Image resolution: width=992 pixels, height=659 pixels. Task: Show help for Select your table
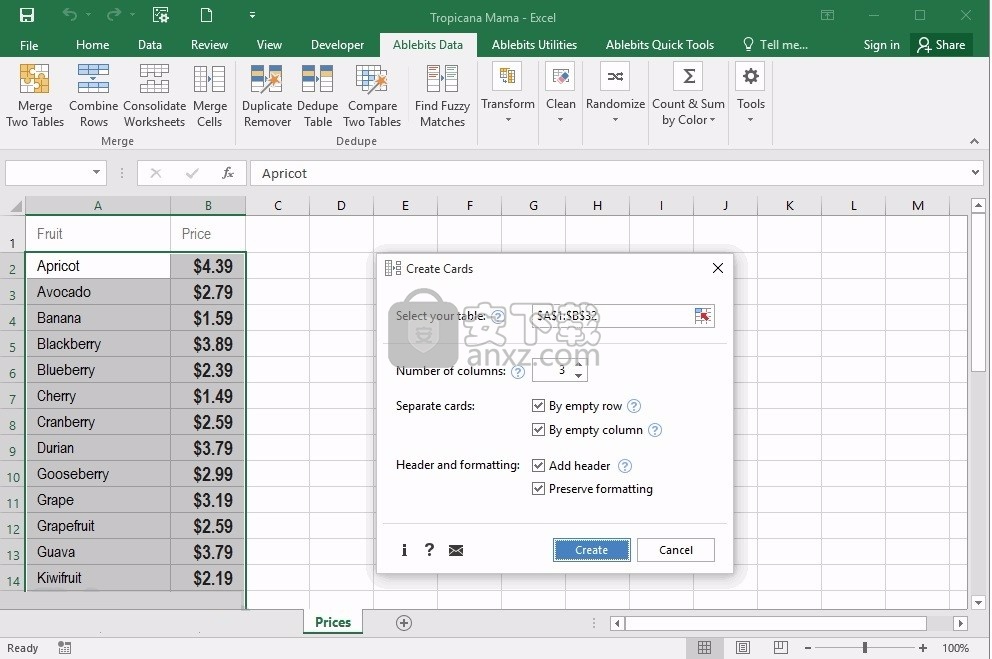pyautogui.click(x=498, y=316)
